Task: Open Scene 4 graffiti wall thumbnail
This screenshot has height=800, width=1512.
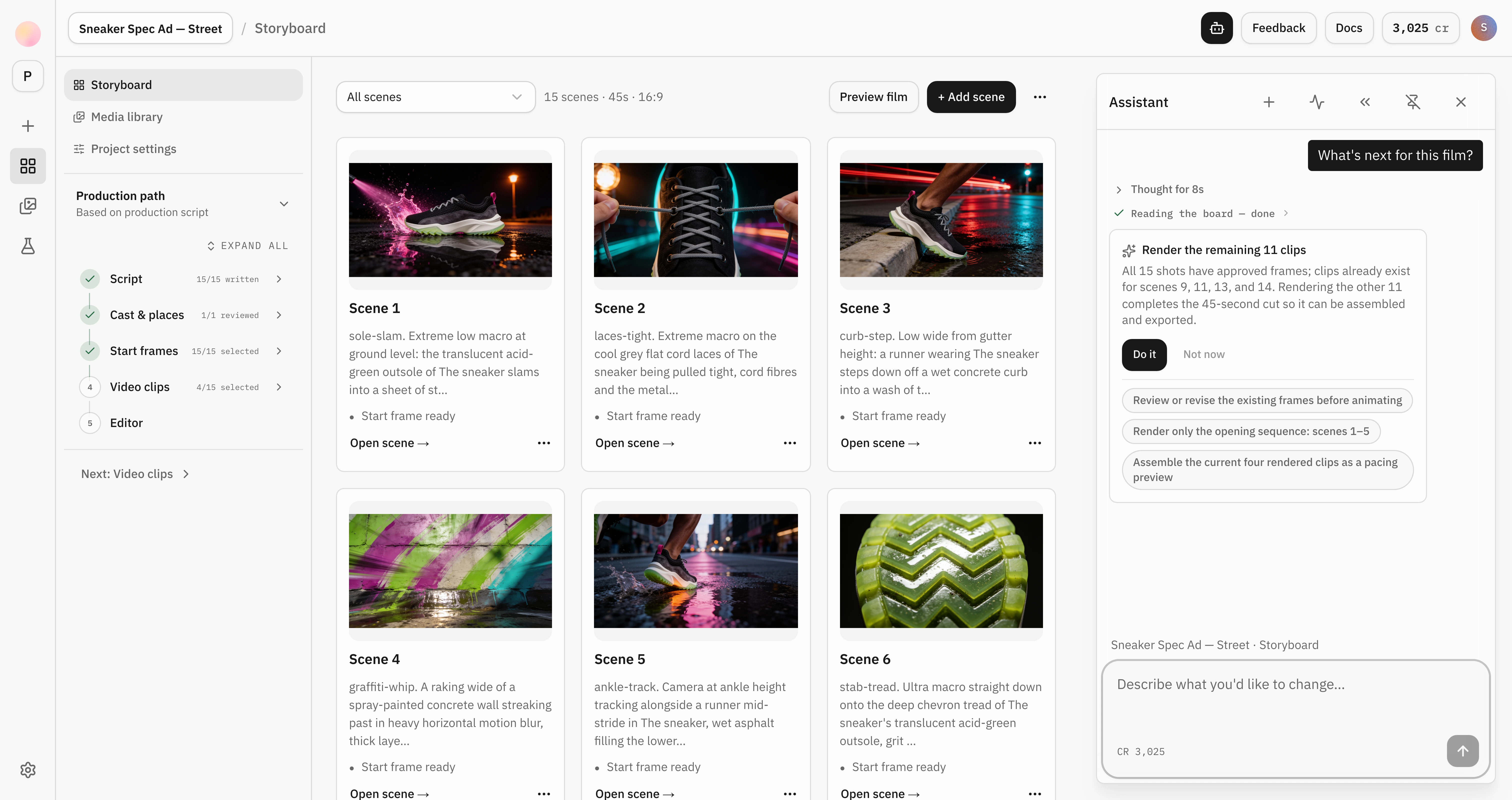Action: pos(450,570)
